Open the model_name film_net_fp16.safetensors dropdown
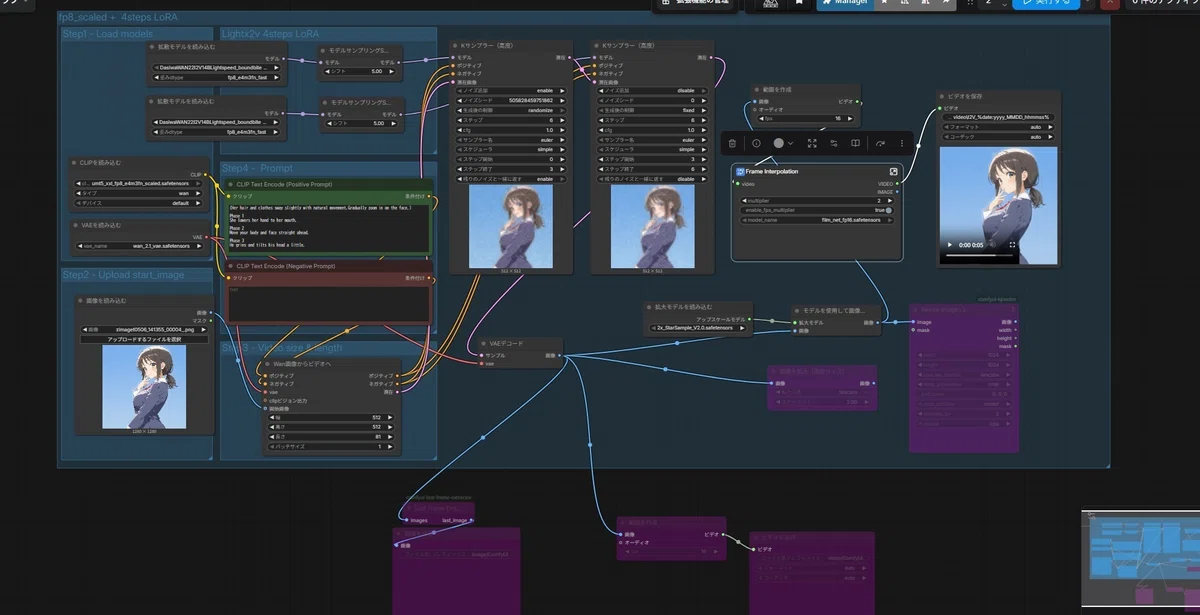This screenshot has height=615, width=1200. point(818,220)
